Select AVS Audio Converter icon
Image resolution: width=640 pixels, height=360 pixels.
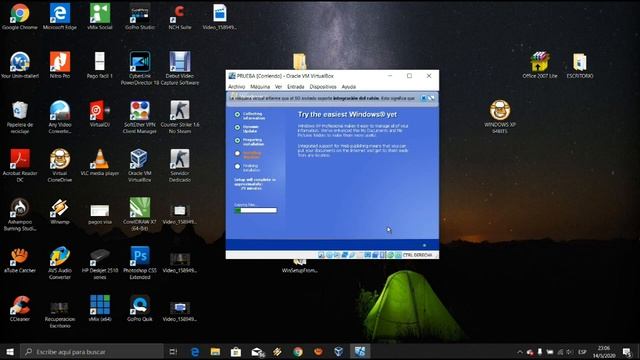pos(60,263)
